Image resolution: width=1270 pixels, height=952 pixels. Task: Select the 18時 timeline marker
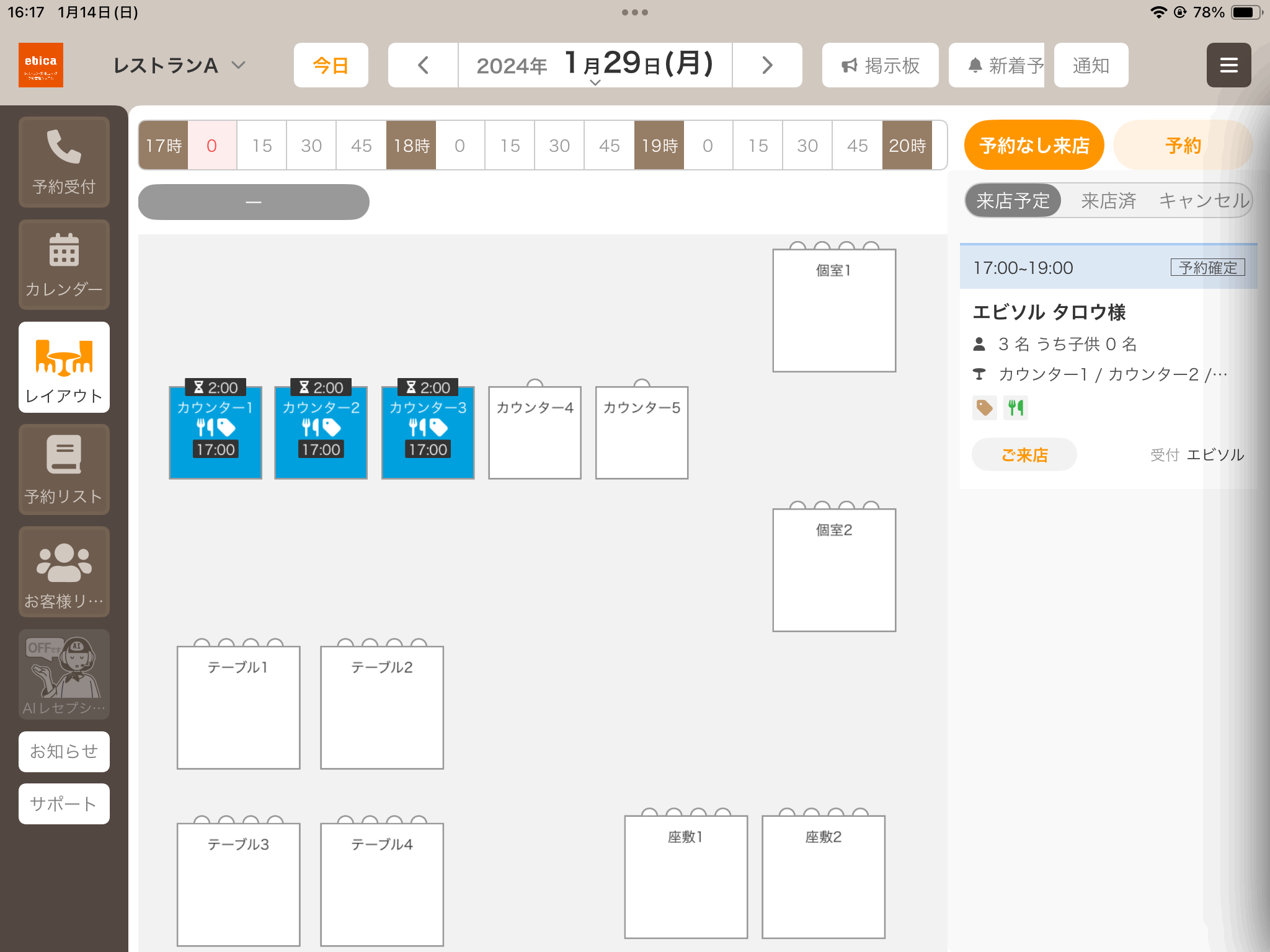411,145
